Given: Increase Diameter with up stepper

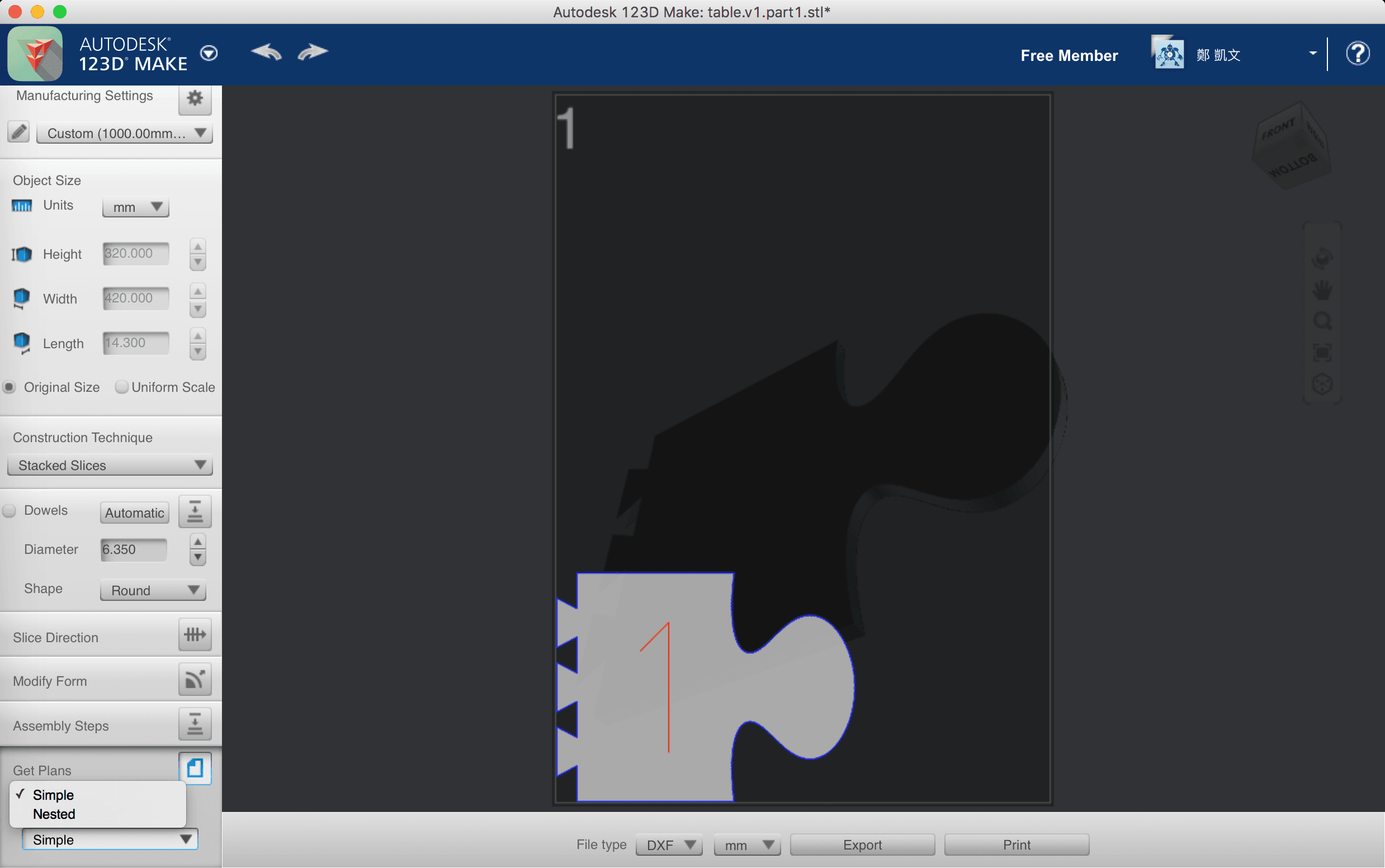Looking at the screenshot, I should 197,543.
